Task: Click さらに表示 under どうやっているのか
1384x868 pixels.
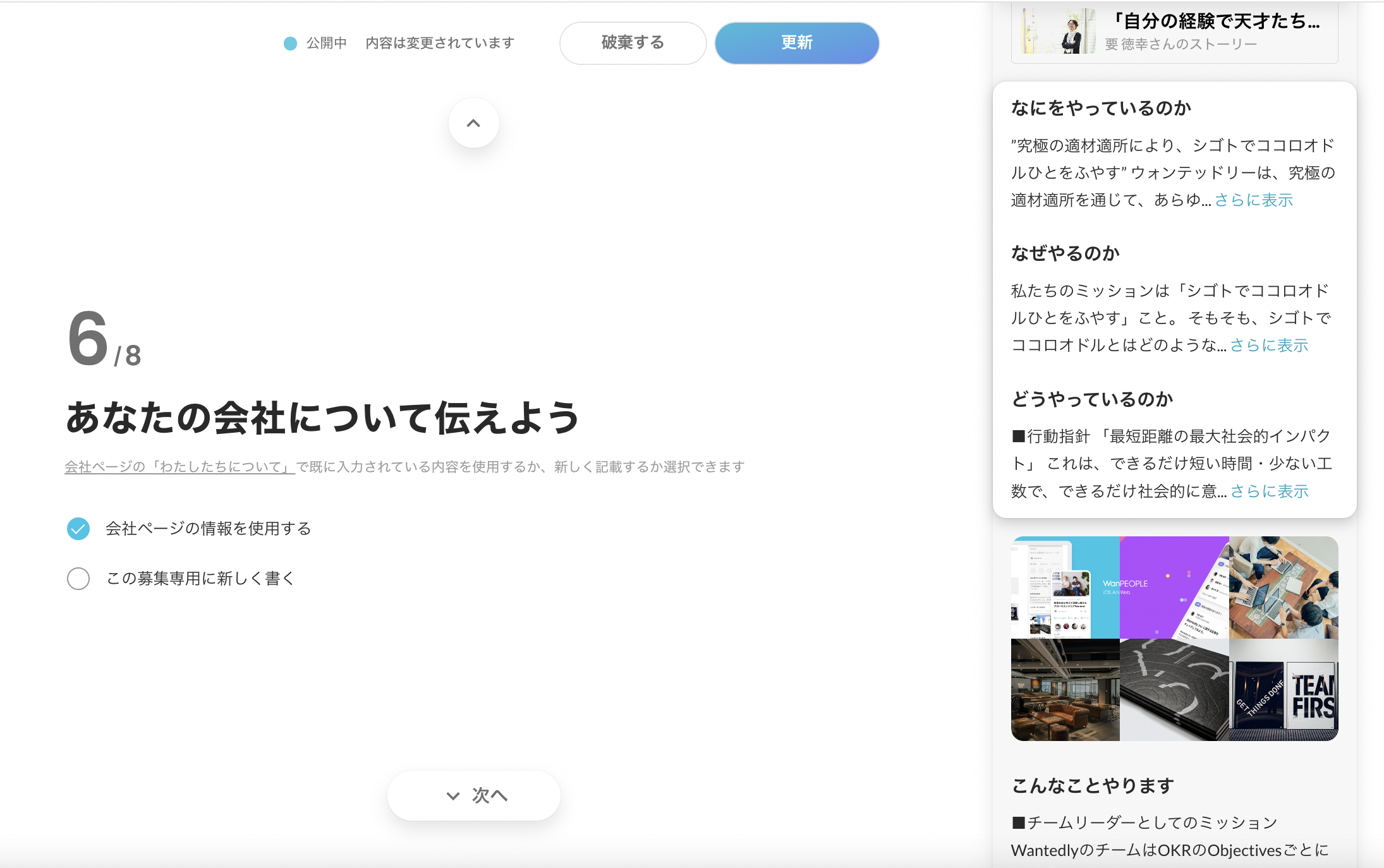Action: (x=1270, y=491)
